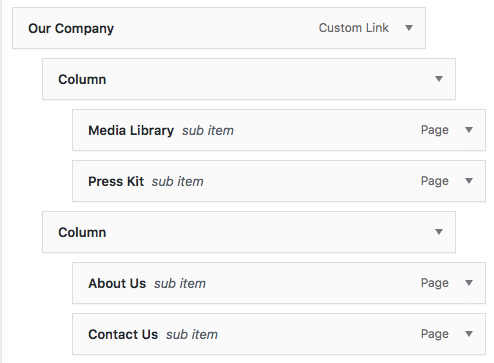Click the Page label on Press Kit
494x363 pixels.
(x=435, y=181)
